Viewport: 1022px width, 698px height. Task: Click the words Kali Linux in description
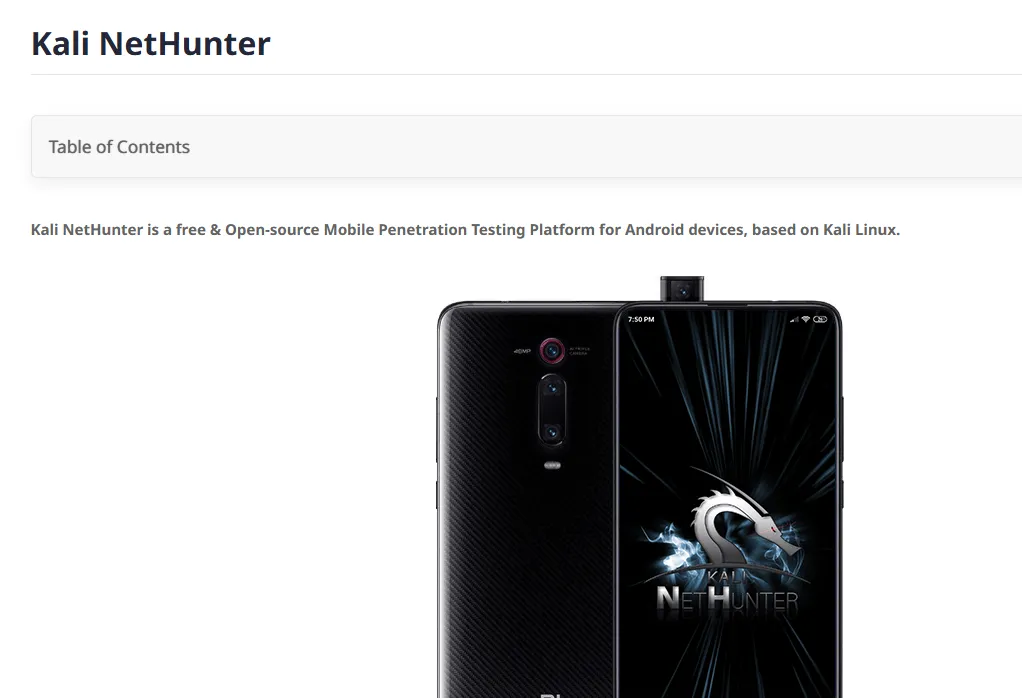pyautogui.click(x=860, y=230)
